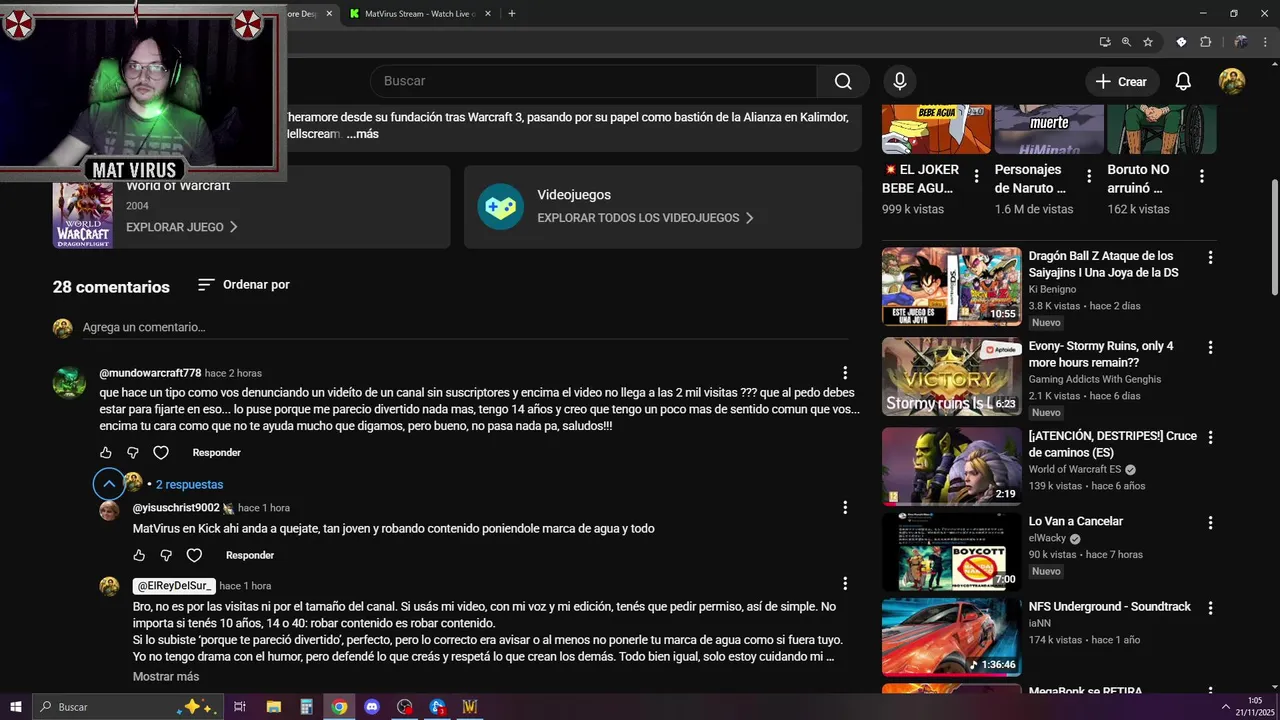This screenshot has width=1280, height=720.
Task: Open options for Evony Stormy Ruins video
Action: (1210, 348)
